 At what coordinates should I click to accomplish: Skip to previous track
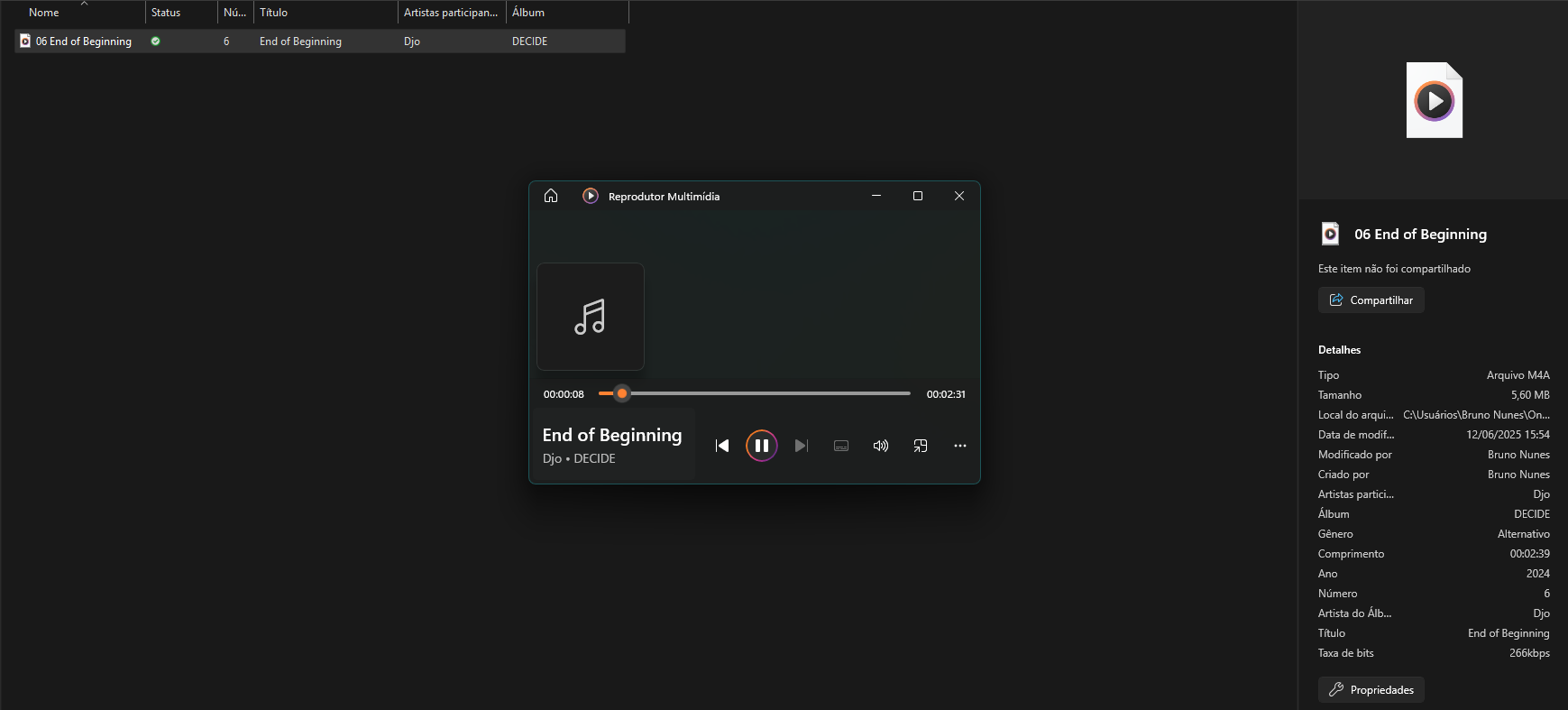722,446
